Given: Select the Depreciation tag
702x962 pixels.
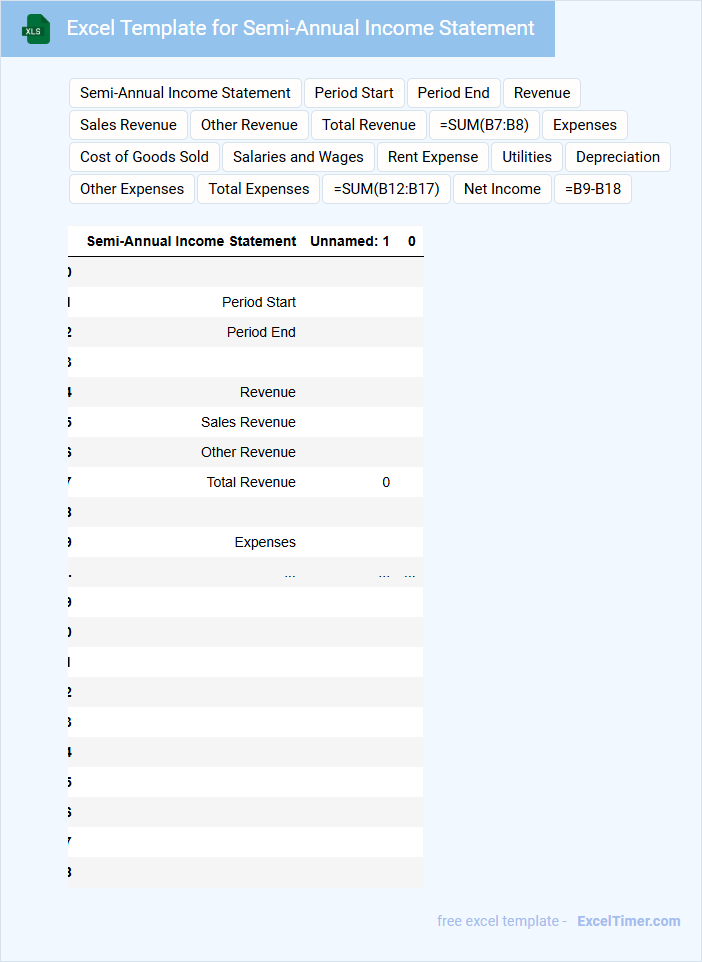Looking at the screenshot, I should tap(618, 157).
